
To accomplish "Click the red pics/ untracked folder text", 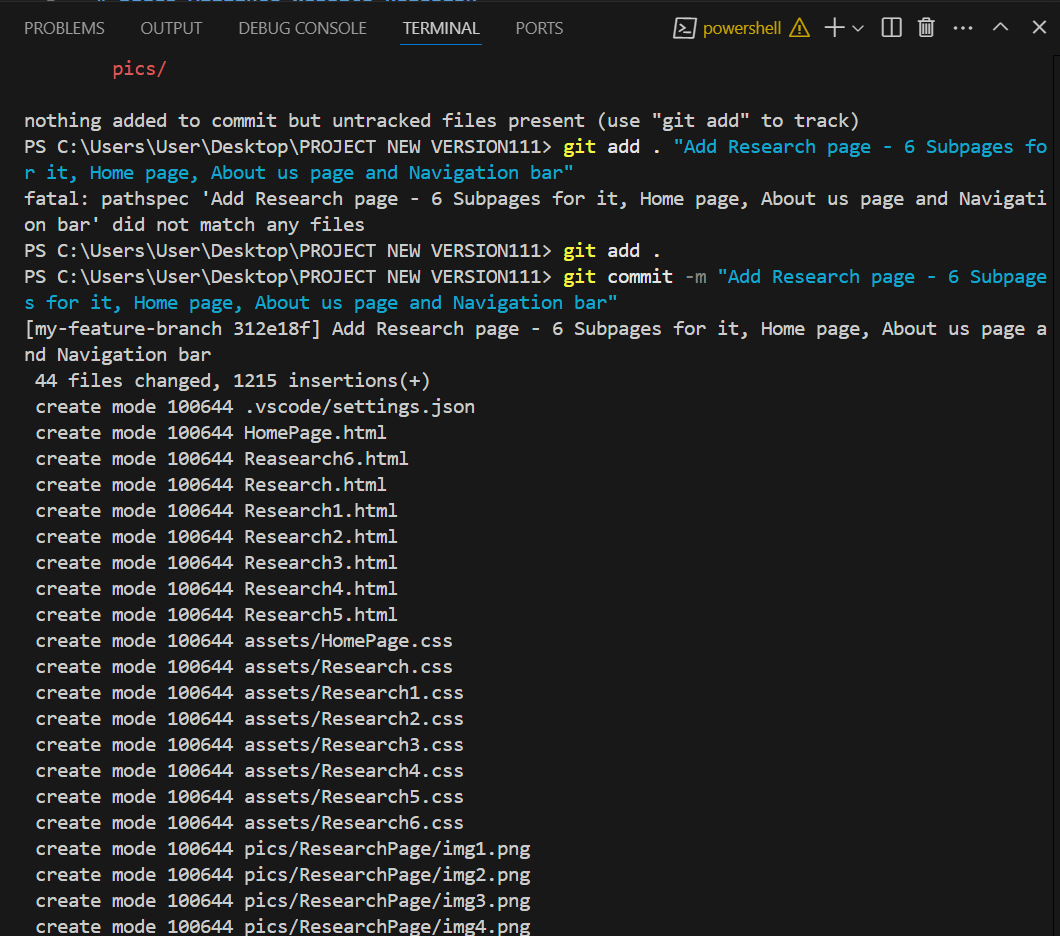I will click(x=139, y=69).
